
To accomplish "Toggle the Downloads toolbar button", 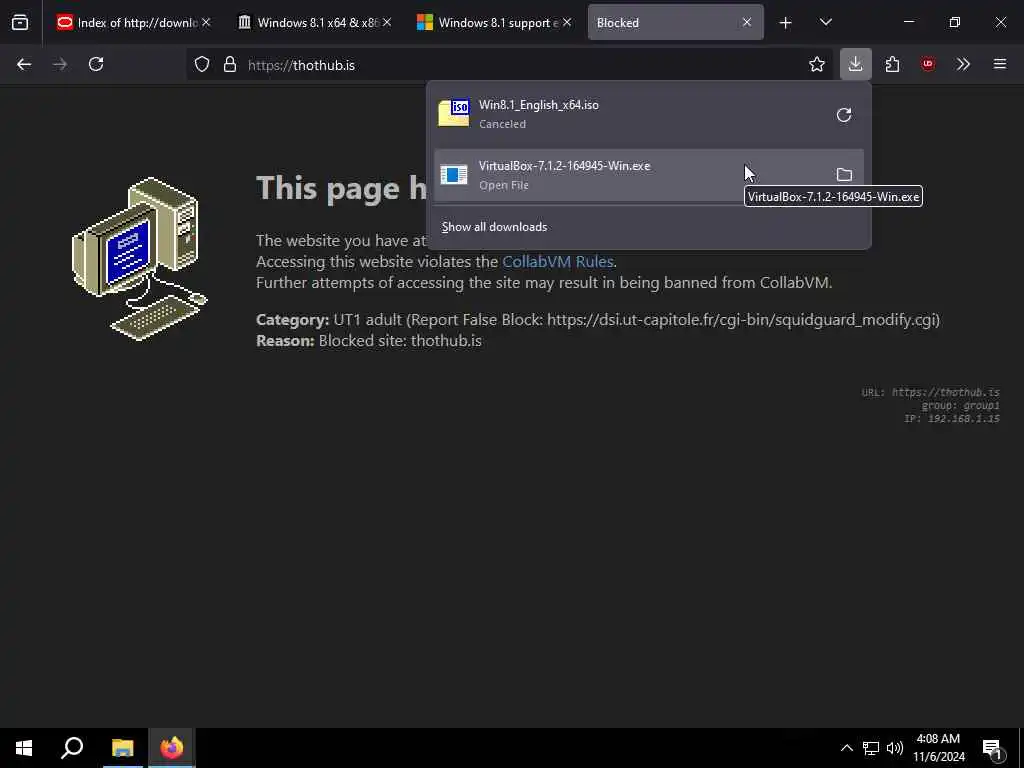I will (x=856, y=64).
